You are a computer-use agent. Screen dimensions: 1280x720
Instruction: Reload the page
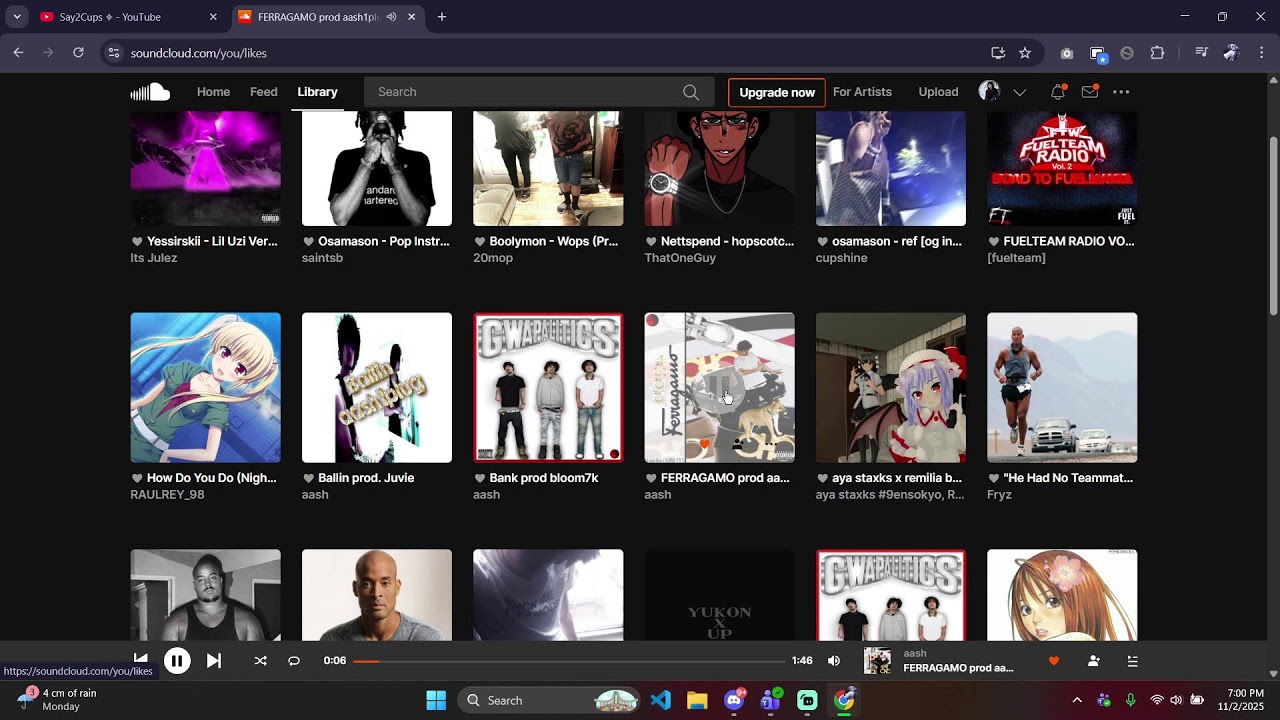tap(78, 53)
